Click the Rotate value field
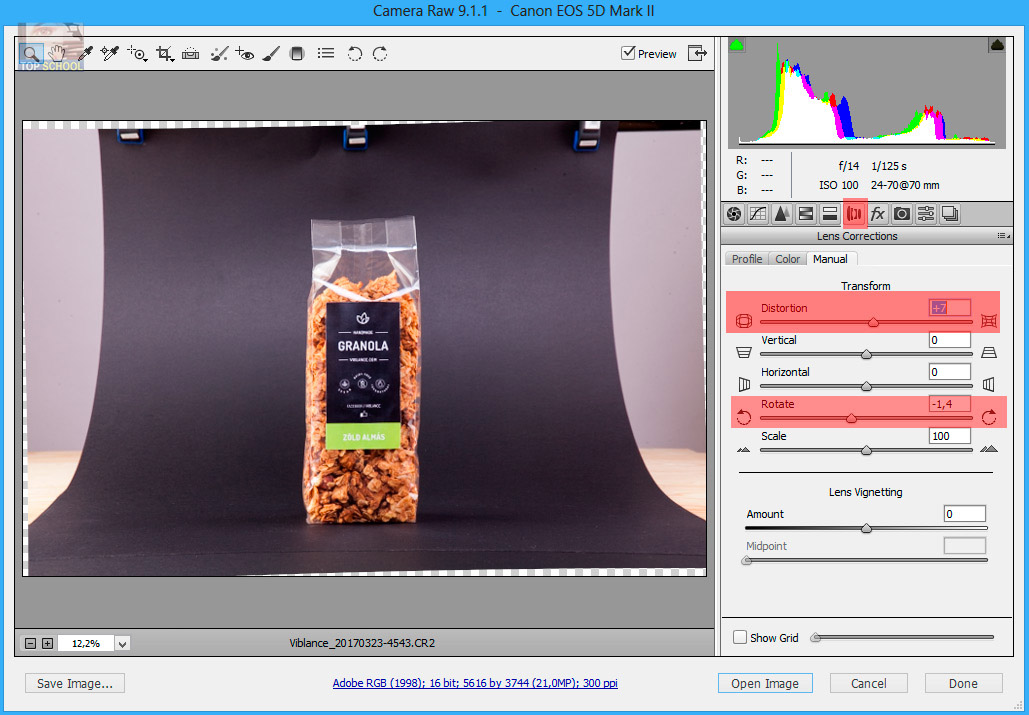 pos(950,404)
